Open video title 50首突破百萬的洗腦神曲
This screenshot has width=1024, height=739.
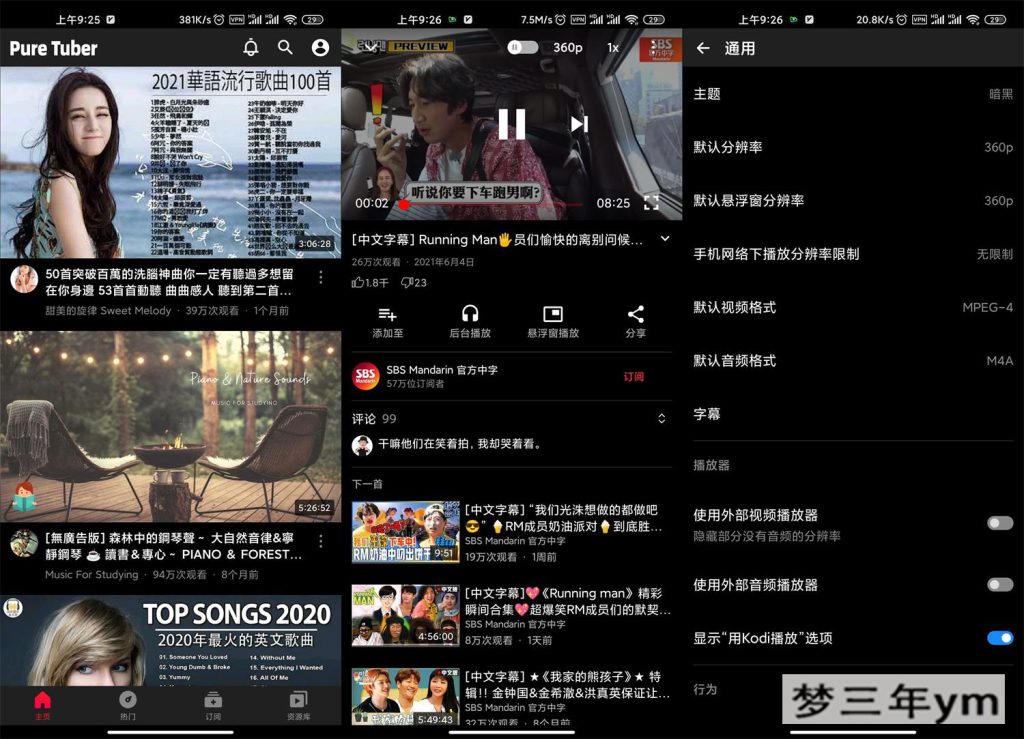click(169, 282)
